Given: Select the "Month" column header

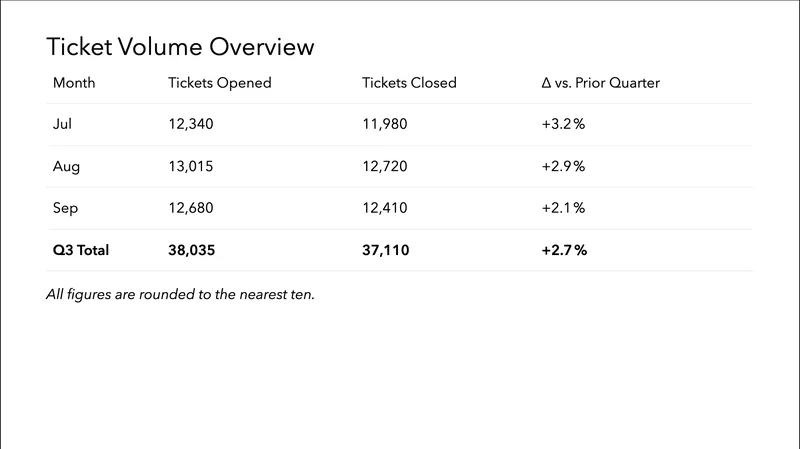Looking at the screenshot, I should pyautogui.click(x=74, y=83).
